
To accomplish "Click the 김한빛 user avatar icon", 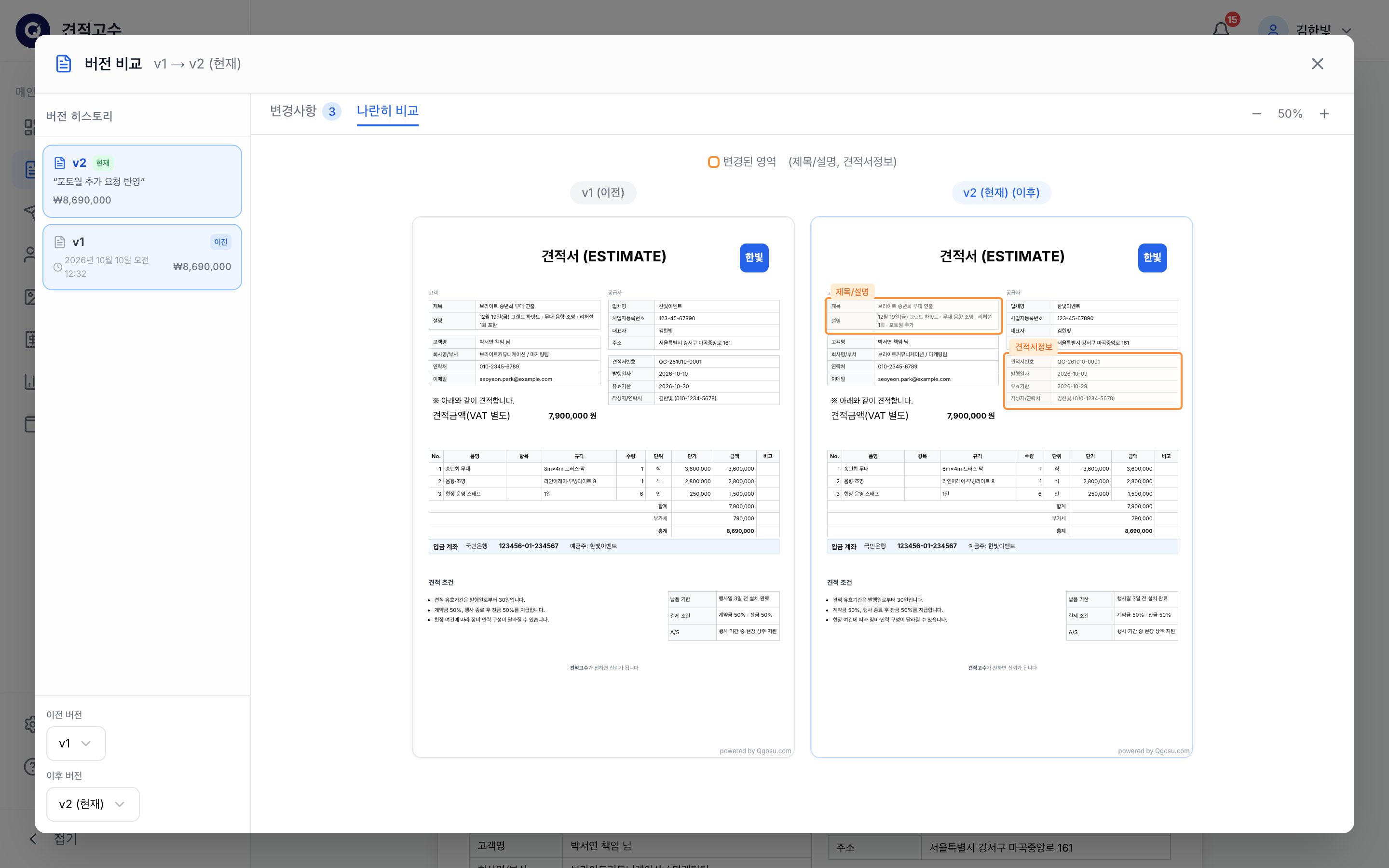I will click(x=1272, y=30).
